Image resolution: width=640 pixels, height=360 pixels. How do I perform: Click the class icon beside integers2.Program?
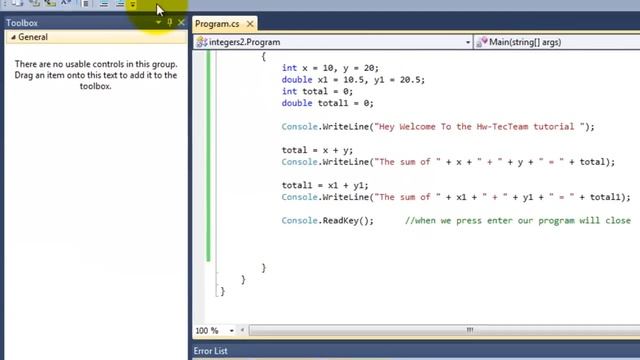coord(201,42)
